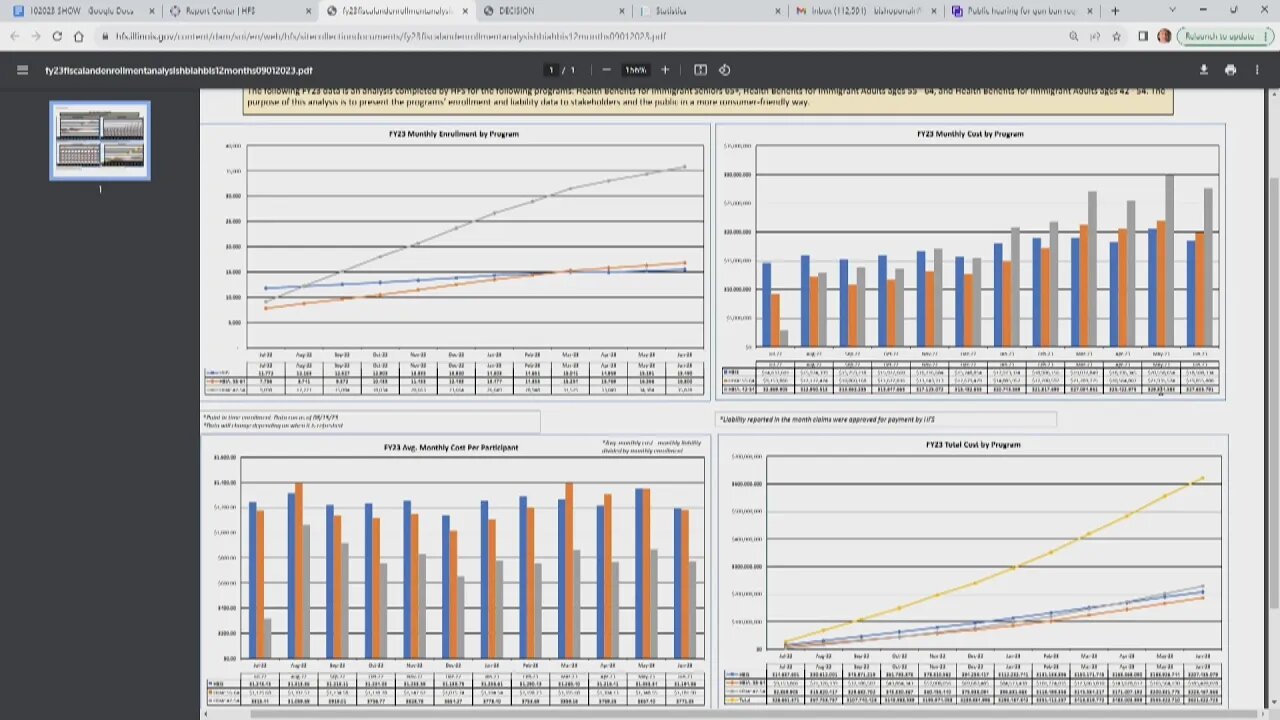Click the FY23 Monthly Cost by Program title
The width and height of the screenshot is (1280, 720).
coord(969,133)
